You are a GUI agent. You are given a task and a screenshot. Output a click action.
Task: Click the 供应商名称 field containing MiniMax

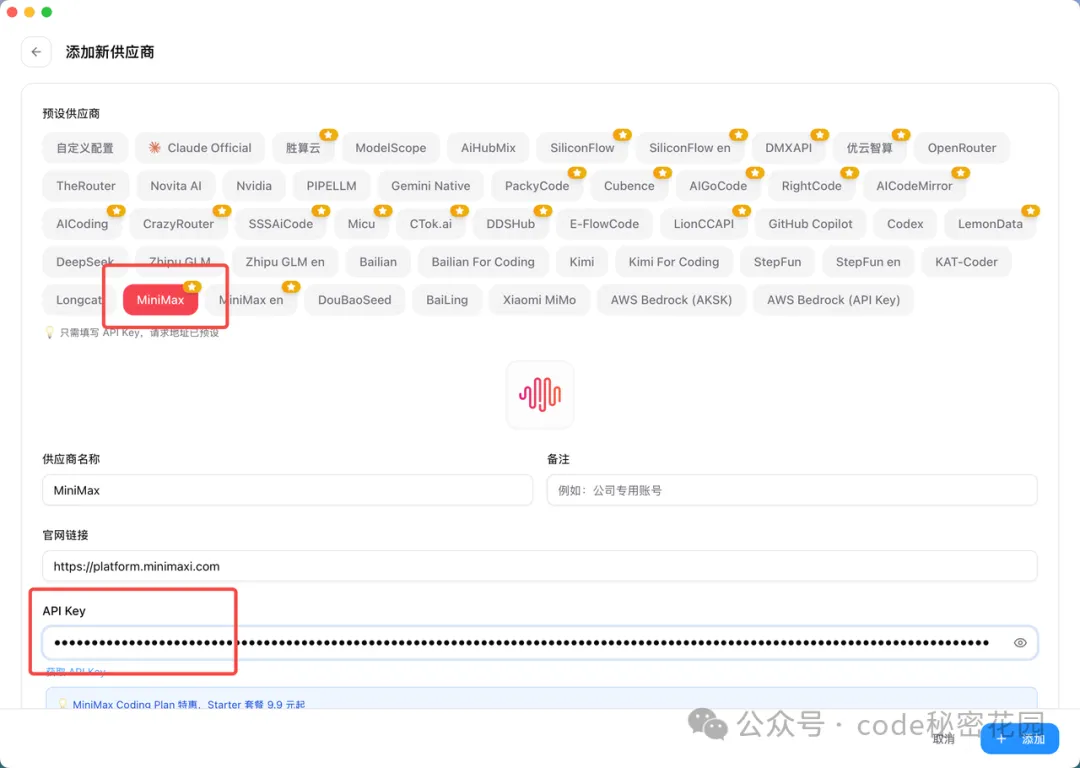287,490
